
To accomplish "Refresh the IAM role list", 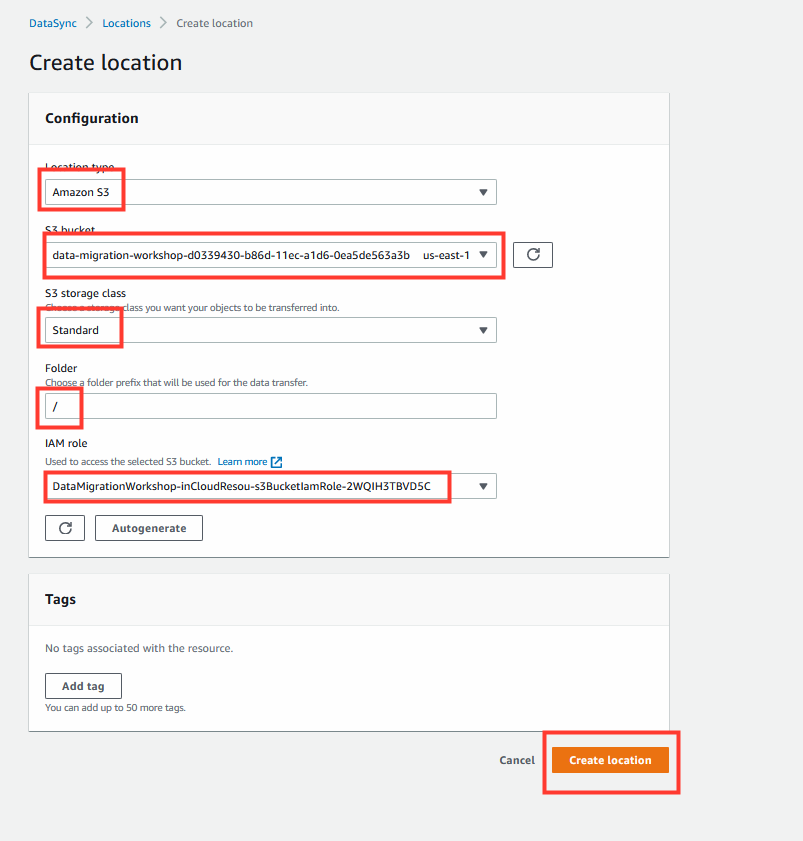I will click(65, 528).
